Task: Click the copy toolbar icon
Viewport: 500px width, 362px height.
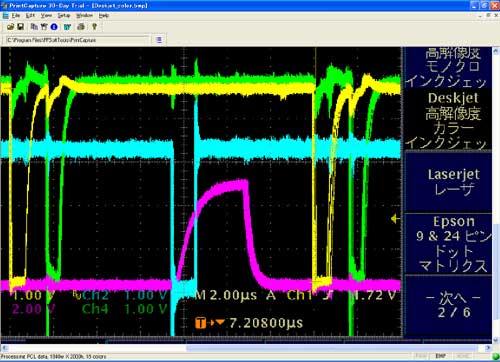Action: pos(34,27)
